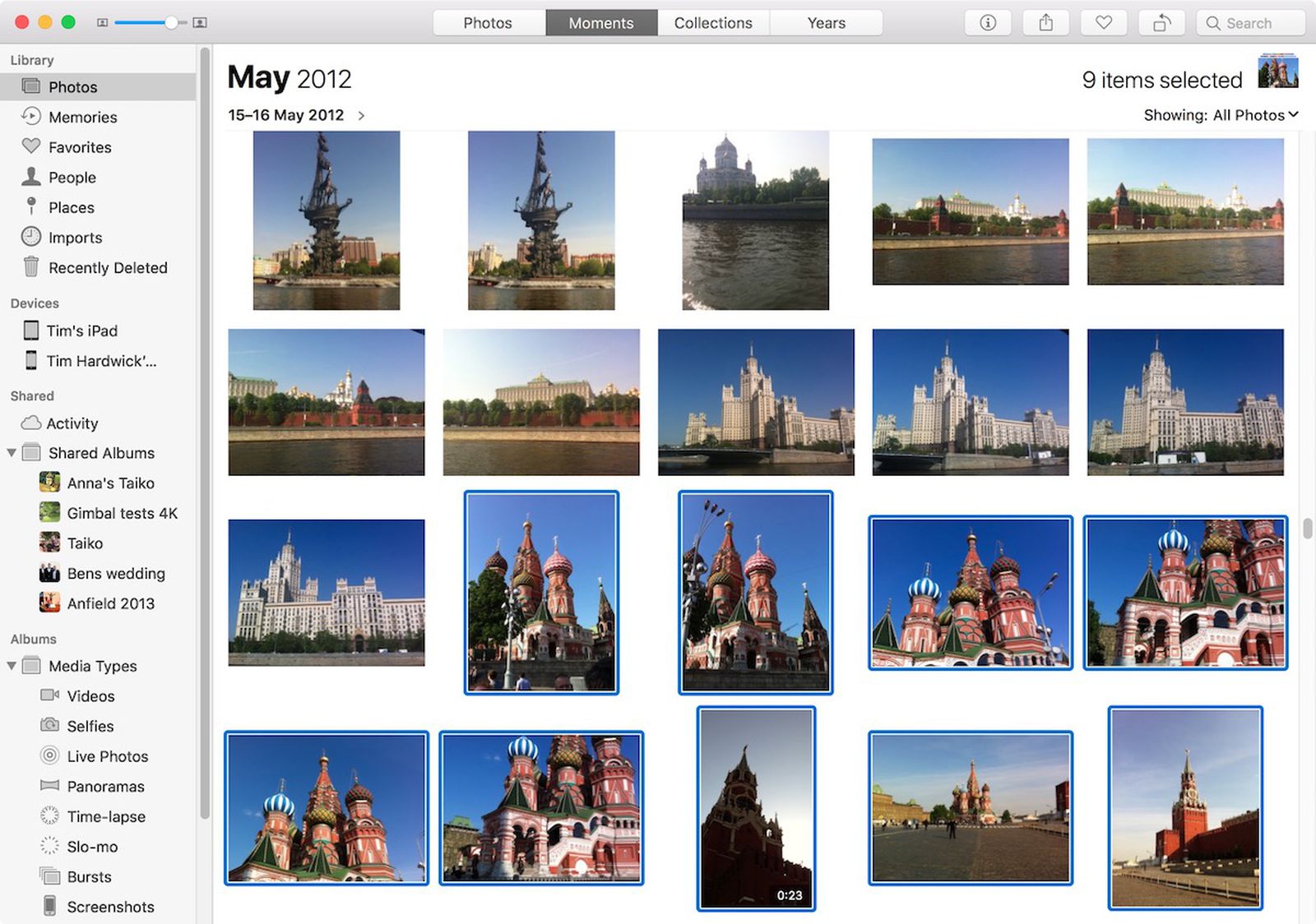Click the Share icon in the toolbar
The height and width of the screenshot is (924, 1316).
1045,22
